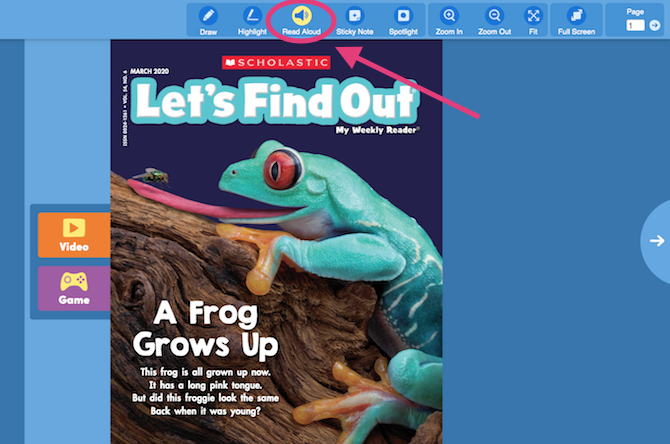Open the purple Game button
670x444 pixels.
coord(73,288)
